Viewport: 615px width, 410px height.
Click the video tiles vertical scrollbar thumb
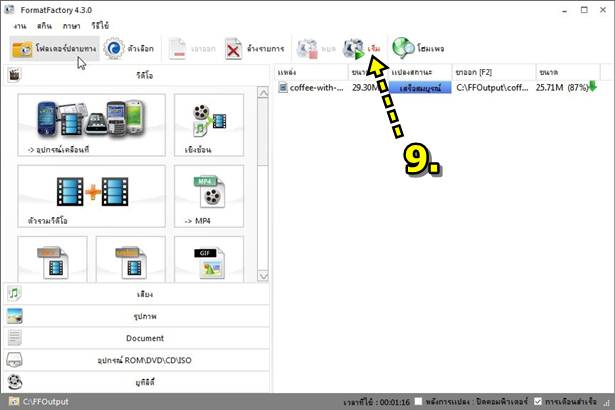point(263,132)
